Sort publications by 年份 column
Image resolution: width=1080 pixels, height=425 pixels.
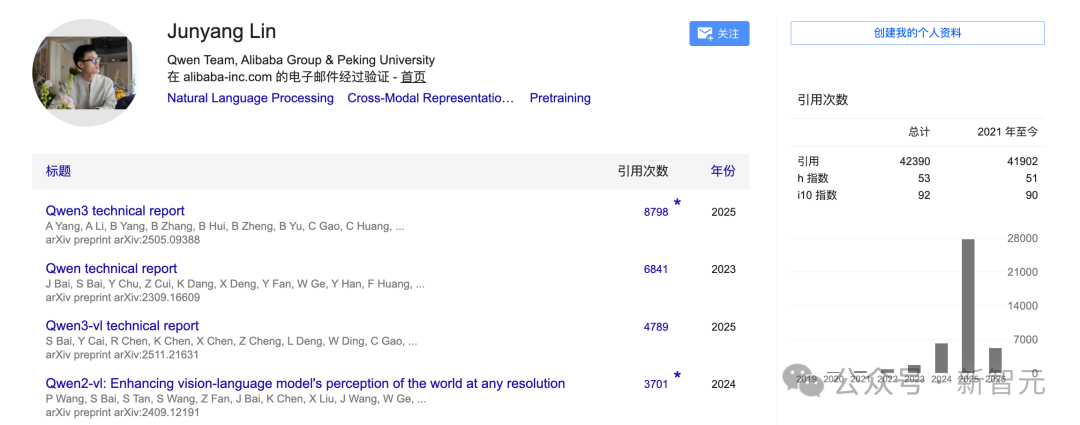[723, 171]
